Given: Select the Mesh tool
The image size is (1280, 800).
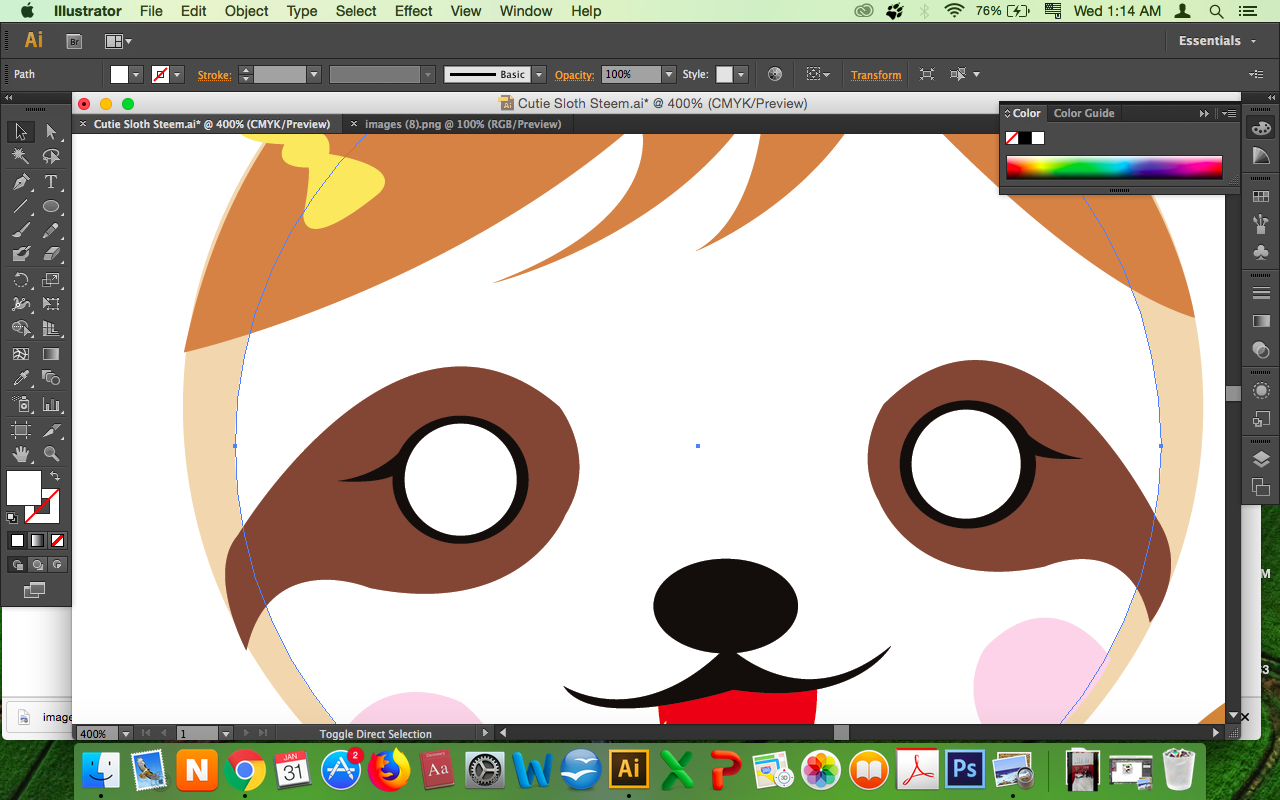Looking at the screenshot, I should (x=21, y=354).
